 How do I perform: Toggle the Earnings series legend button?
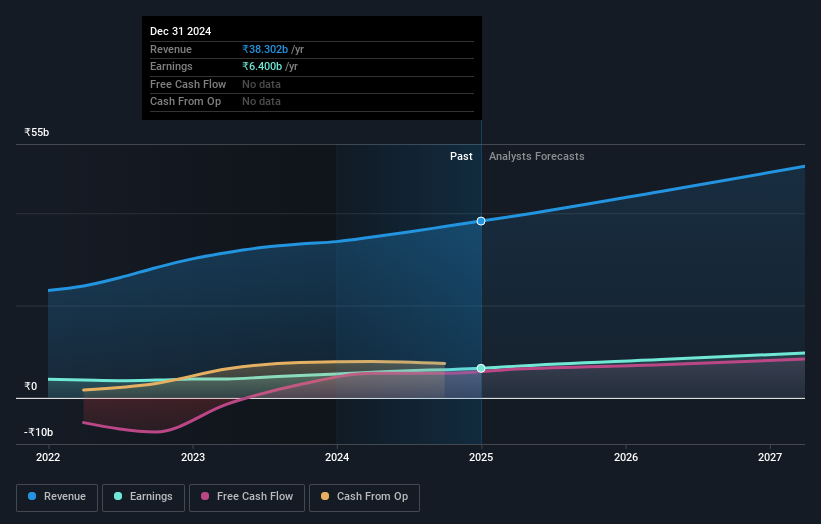[x=143, y=497]
